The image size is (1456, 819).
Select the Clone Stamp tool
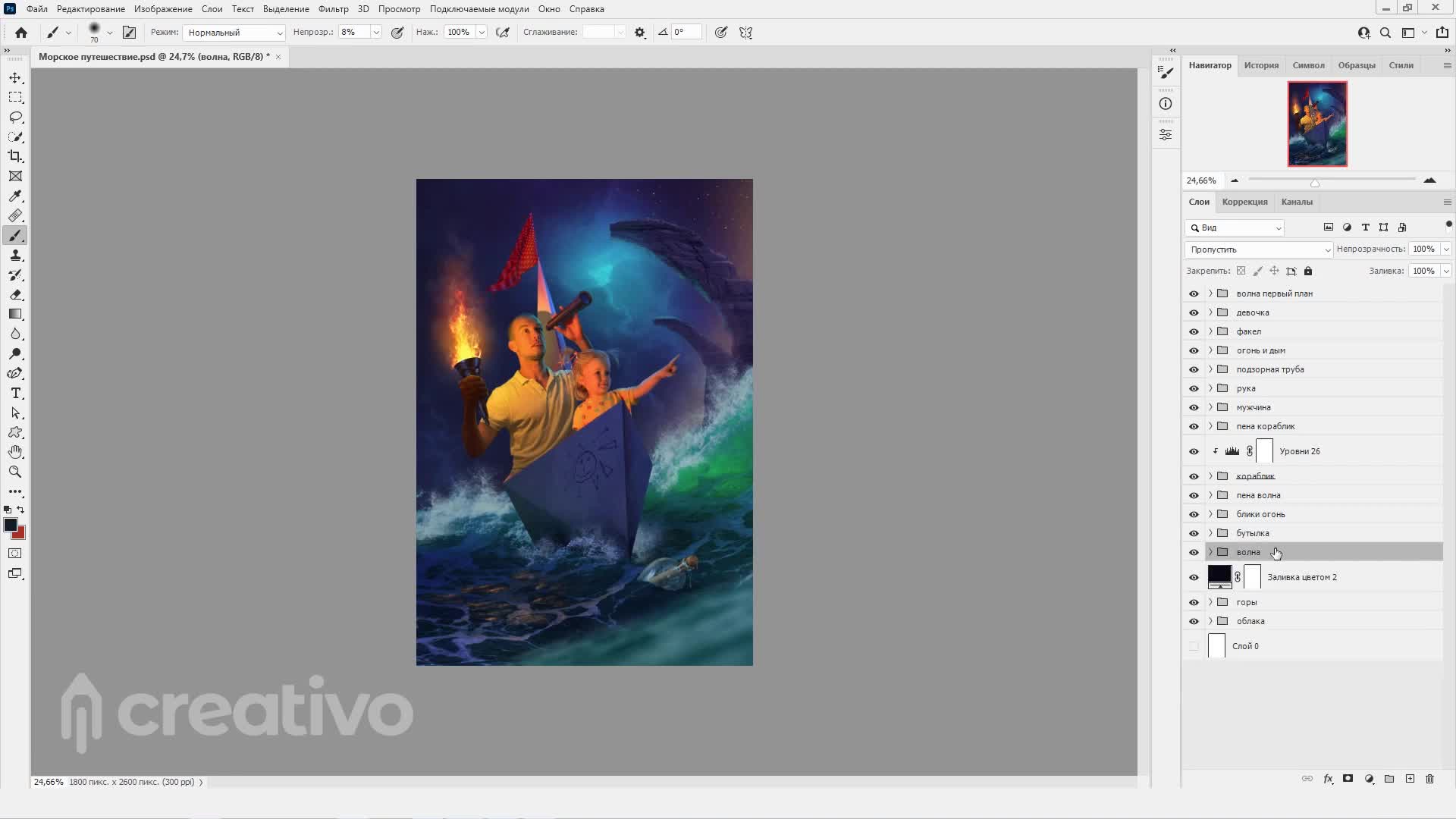[x=15, y=256]
